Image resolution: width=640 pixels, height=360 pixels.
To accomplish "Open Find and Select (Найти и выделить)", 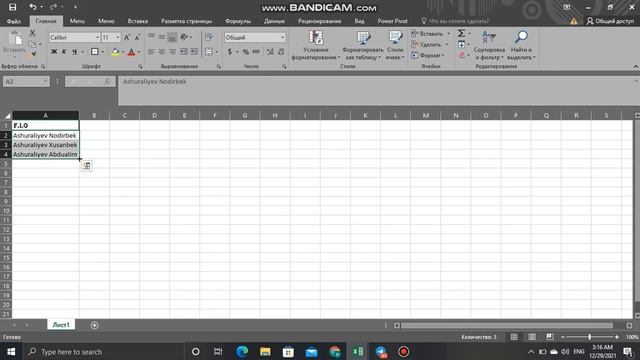I will click(x=521, y=46).
